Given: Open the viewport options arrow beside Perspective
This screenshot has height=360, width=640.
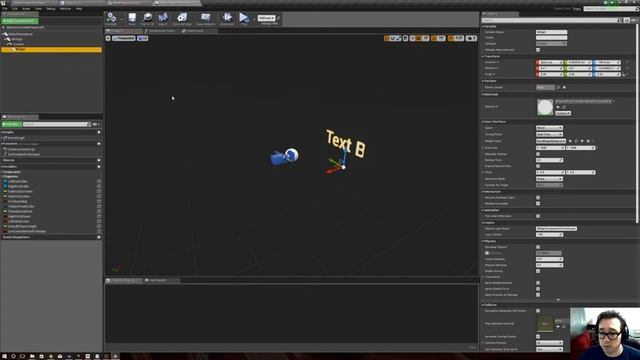Looking at the screenshot, I should (108, 38).
